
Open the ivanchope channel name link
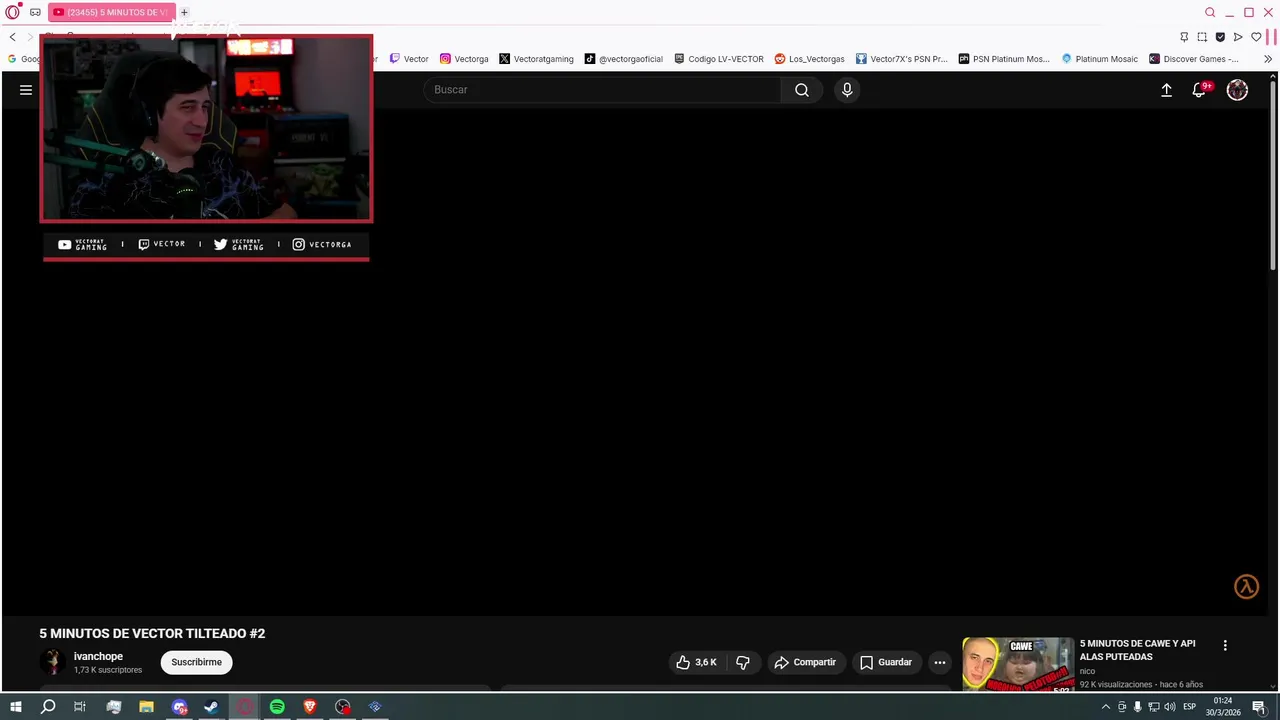pyautogui.click(x=98, y=657)
